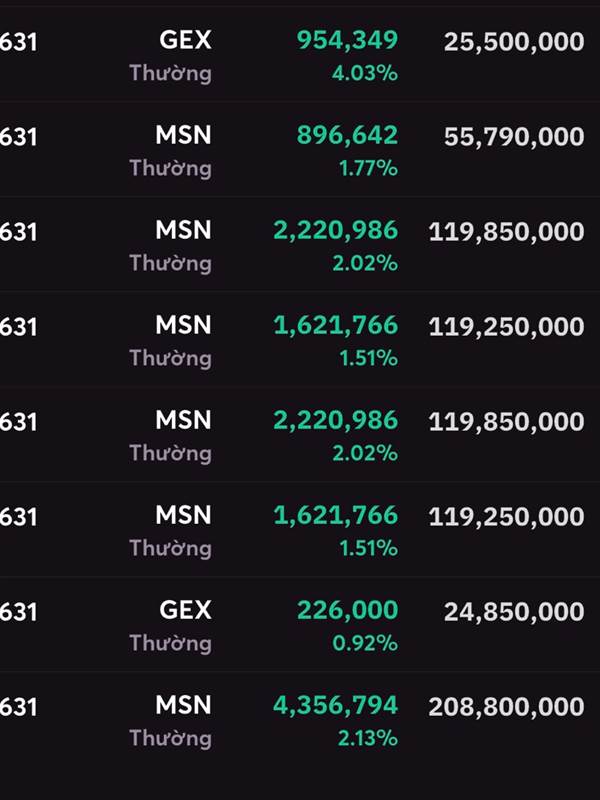Tap the 55,790,000 value amount
600x800 pixels.
[514, 137]
